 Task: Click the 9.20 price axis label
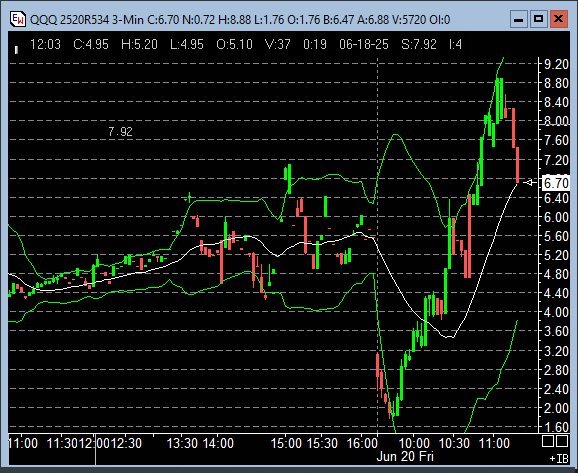[x=556, y=64]
